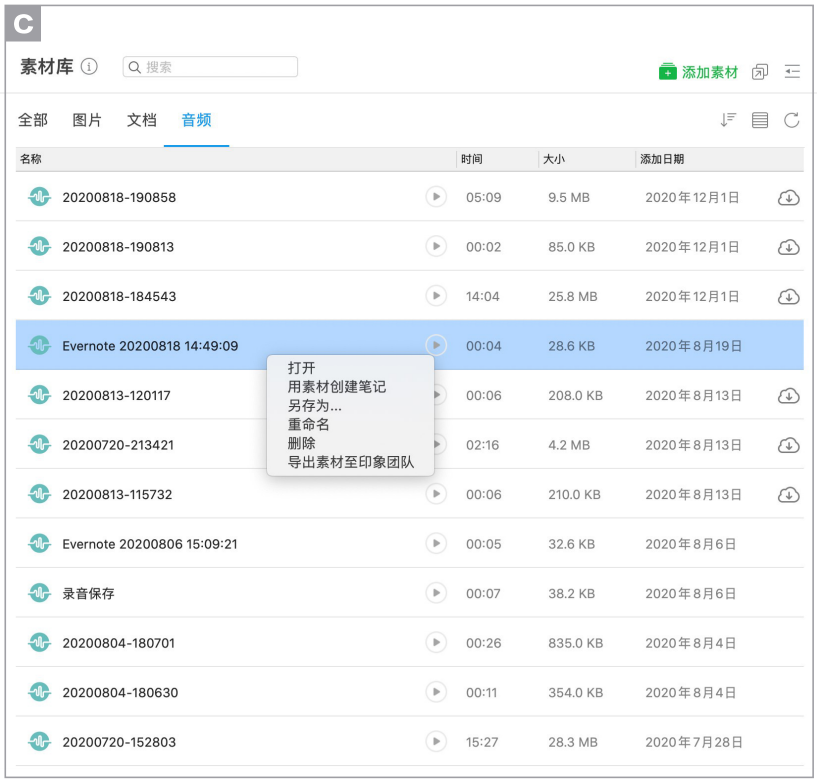Collapse the side panel icon
817x784 pixels.
point(792,71)
